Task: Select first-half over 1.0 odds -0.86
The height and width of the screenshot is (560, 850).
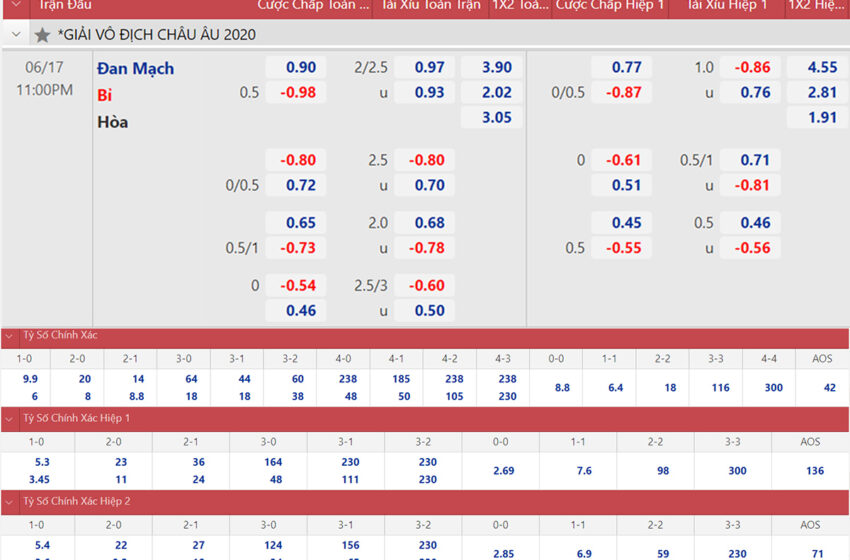Action: point(754,68)
